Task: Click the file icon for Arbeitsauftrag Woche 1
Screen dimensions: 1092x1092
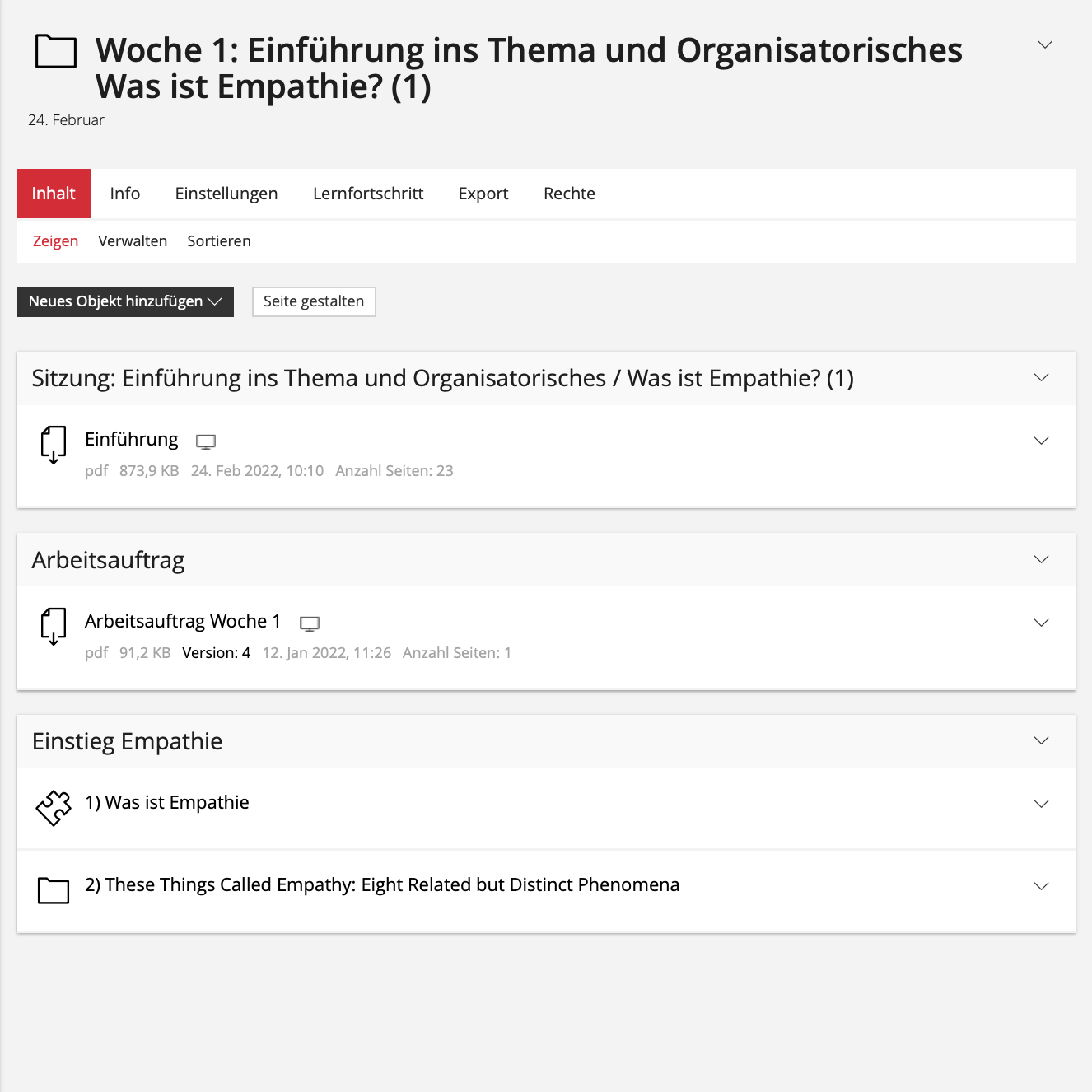Action: tap(54, 626)
